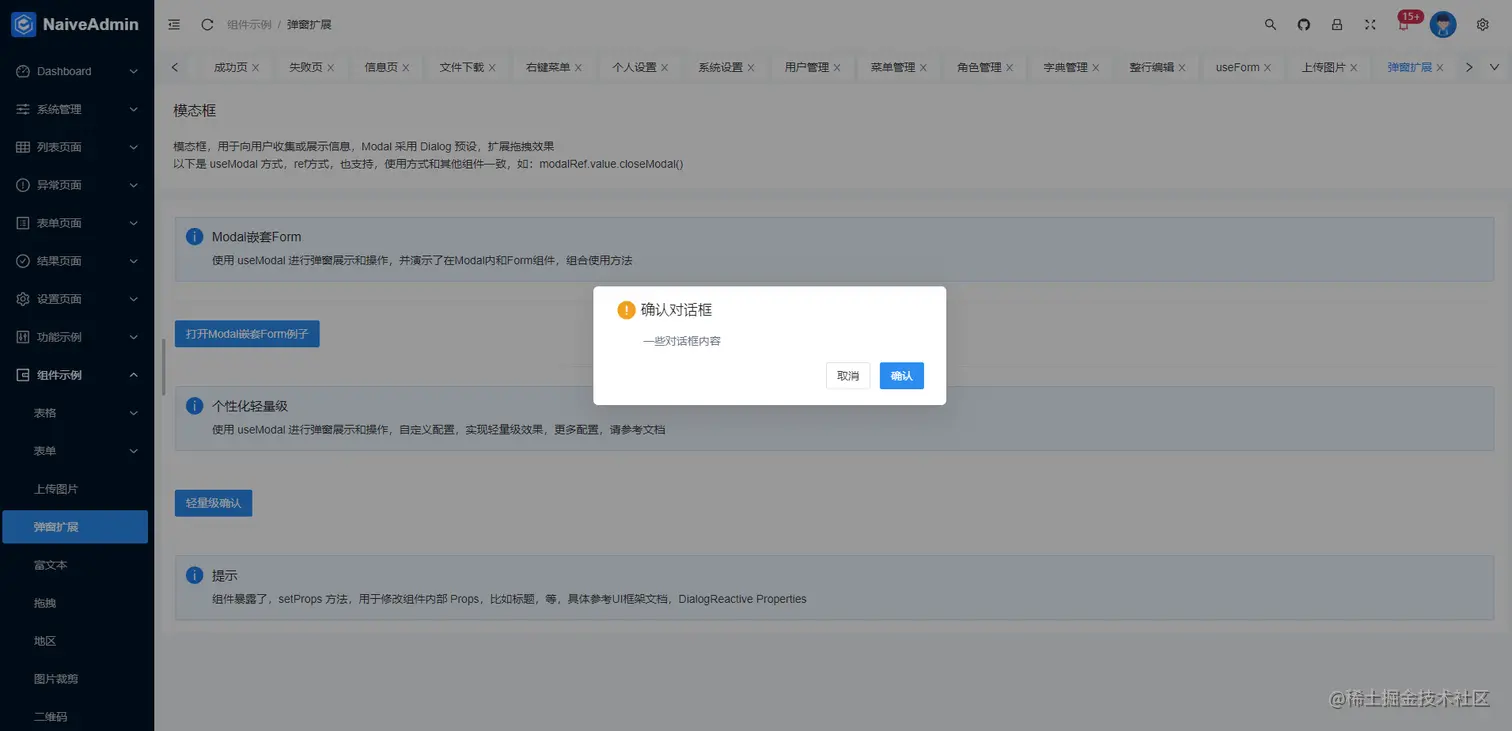Open the global search icon
Screen dimensions: 1512x731
1269,23
